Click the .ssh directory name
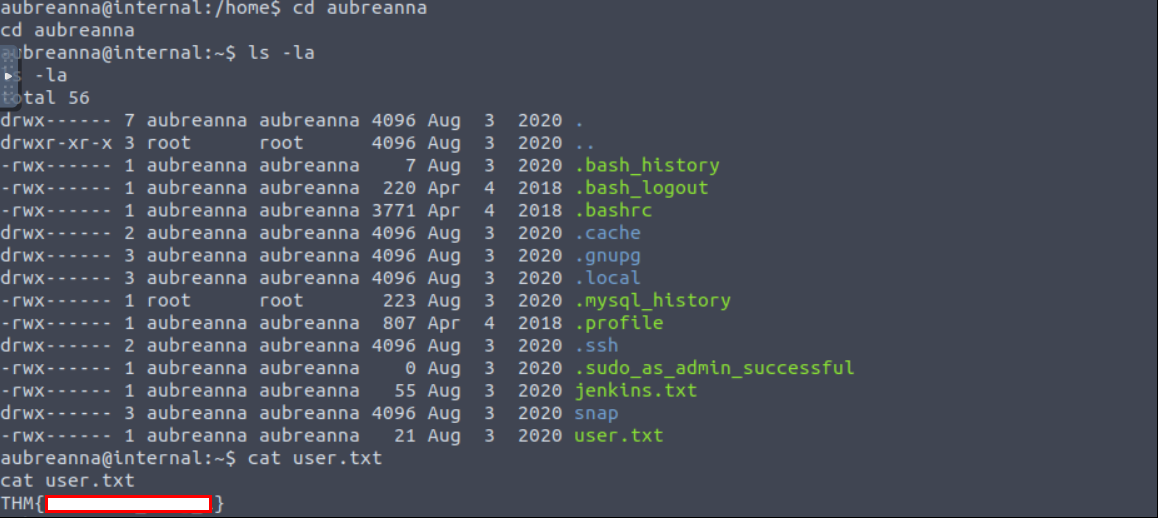Viewport: 1158px width, 518px height. [596, 345]
